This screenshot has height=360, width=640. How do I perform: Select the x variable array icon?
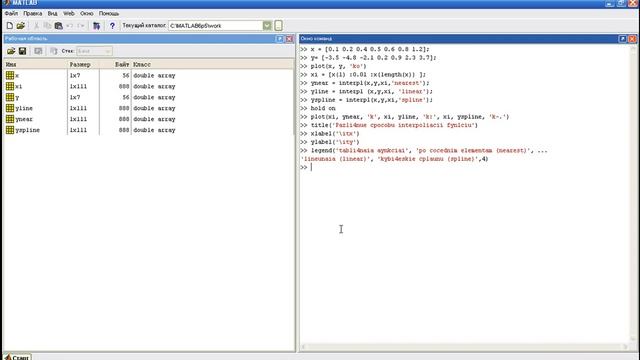(x=10, y=76)
